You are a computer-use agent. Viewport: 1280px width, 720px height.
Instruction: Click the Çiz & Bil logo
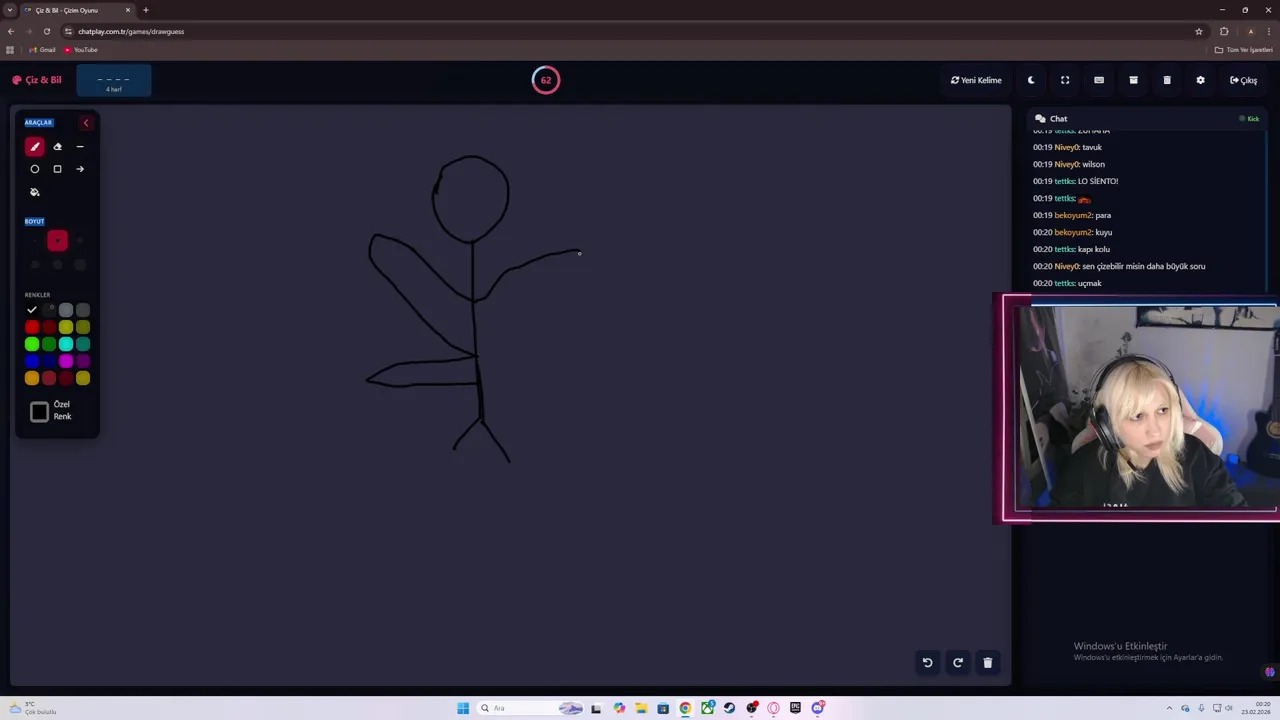(x=37, y=80)
